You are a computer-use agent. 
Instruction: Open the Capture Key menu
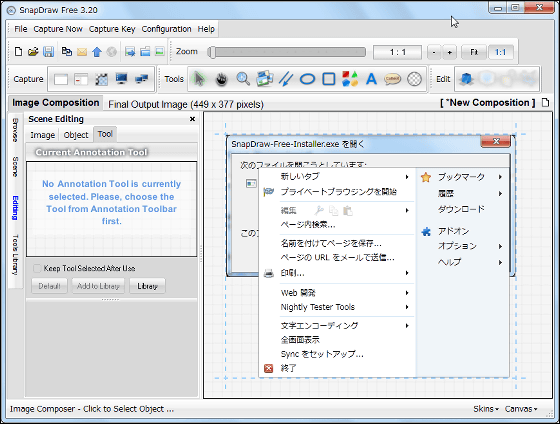(x=112, y=29)
